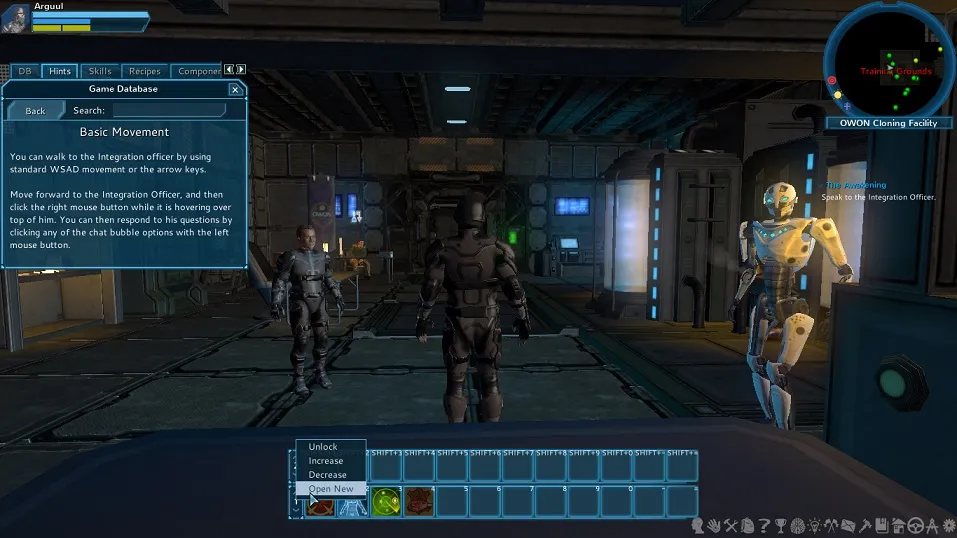
Task: Switch to the Skills tab
Action: coord(100,71)
